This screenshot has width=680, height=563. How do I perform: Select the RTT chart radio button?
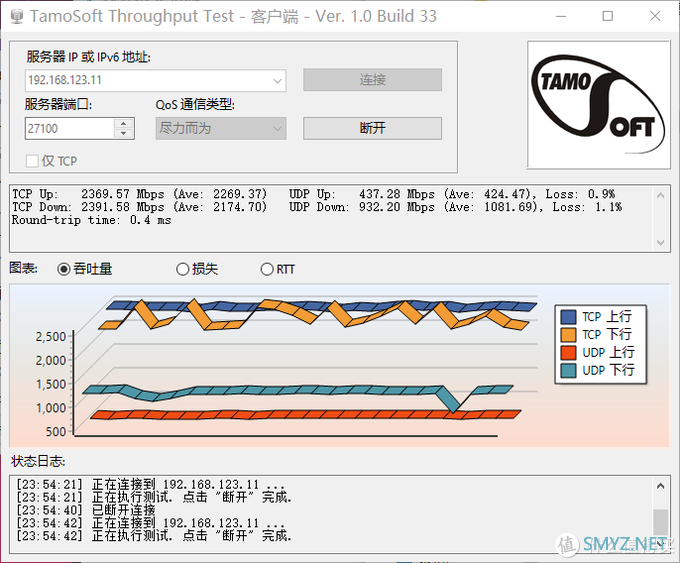pyautogui.click(x=267, y=269)
